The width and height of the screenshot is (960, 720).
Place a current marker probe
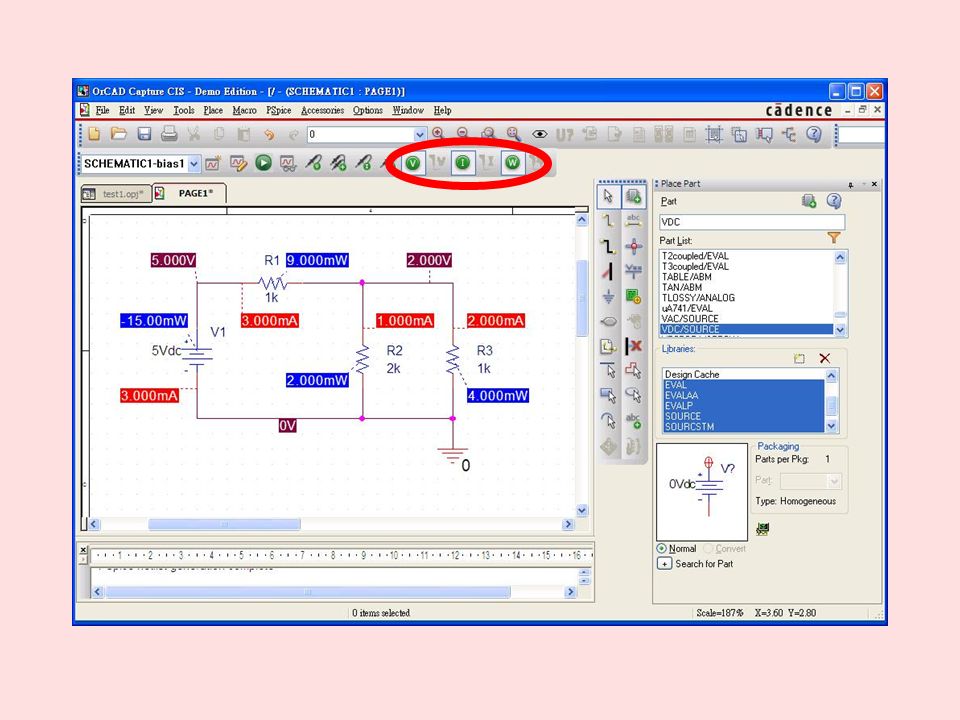coord(364,163)
